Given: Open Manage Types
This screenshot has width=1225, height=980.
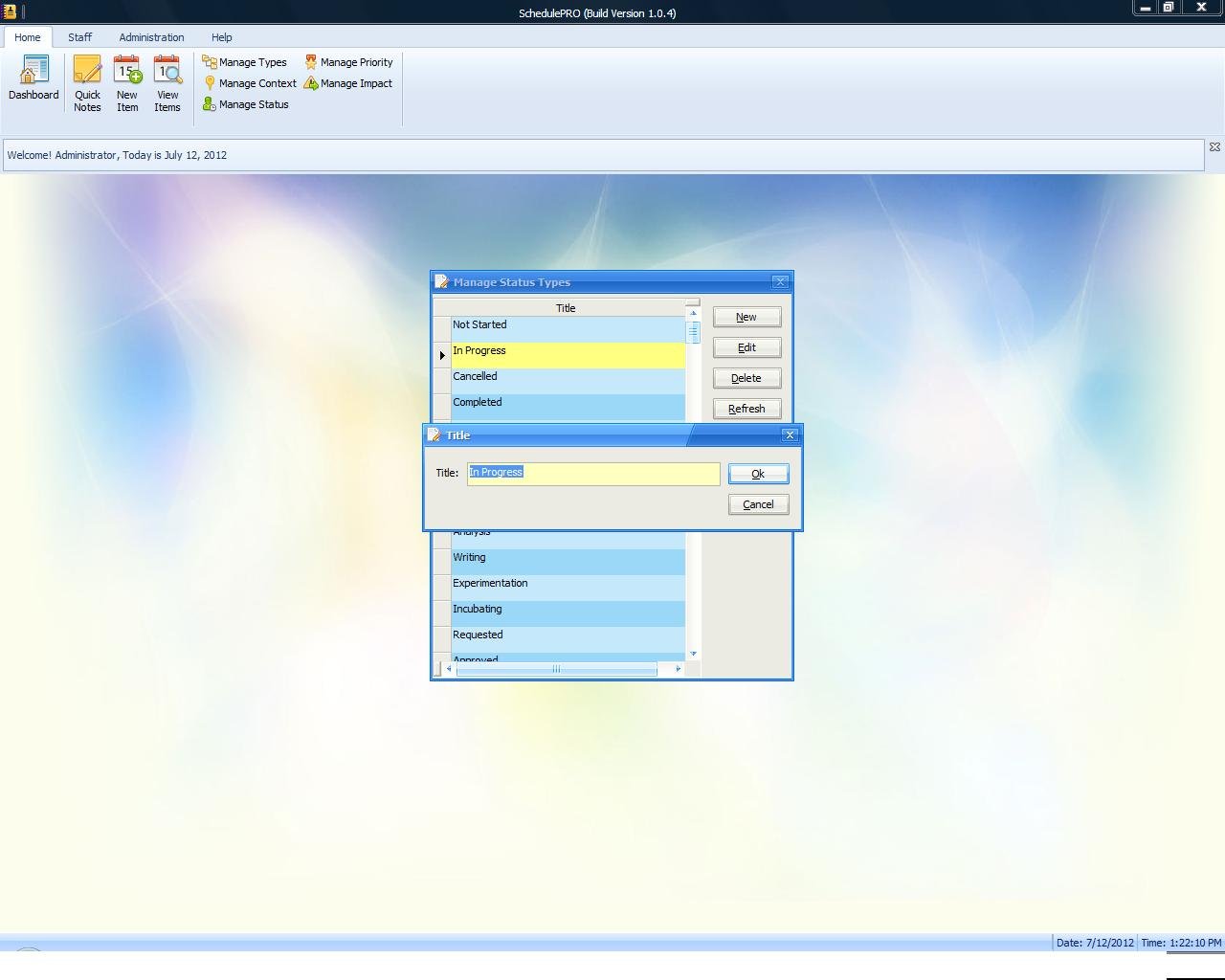Looking at the screenshot, I should pyautogui.click(x=245, y=62).
